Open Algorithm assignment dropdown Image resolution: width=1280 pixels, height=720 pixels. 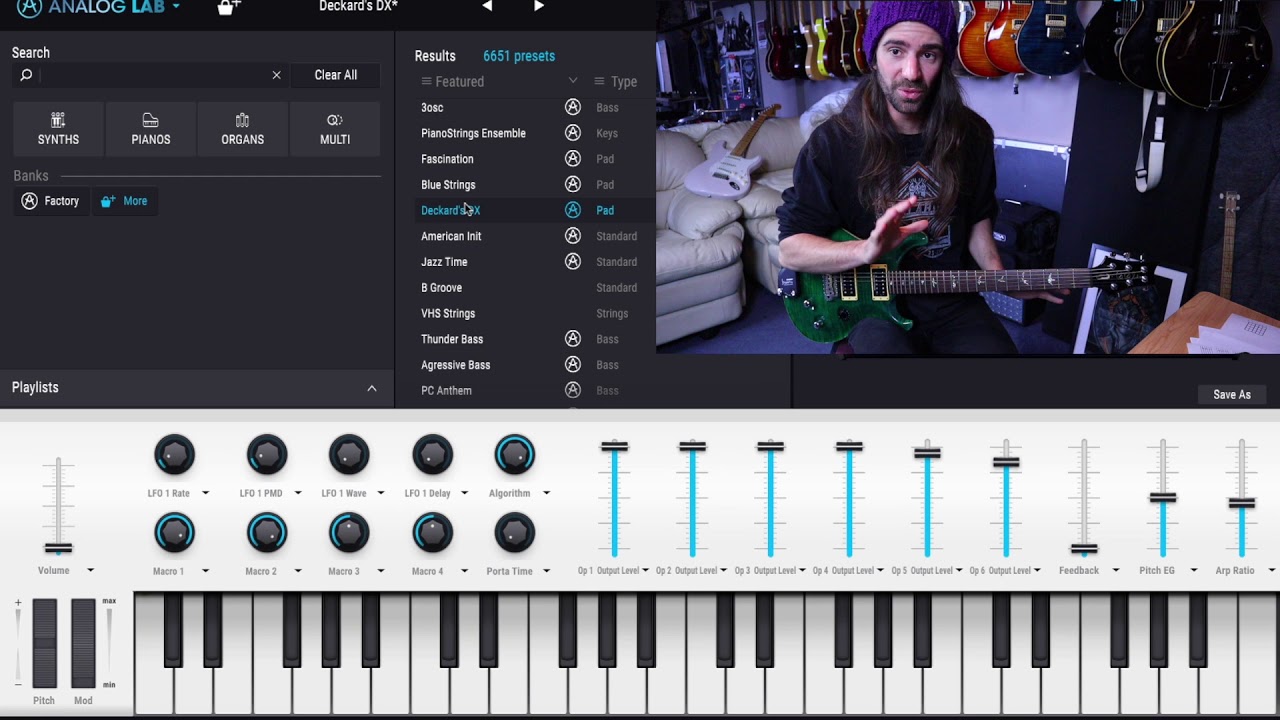pyautogui.click(x=546, y=493)
